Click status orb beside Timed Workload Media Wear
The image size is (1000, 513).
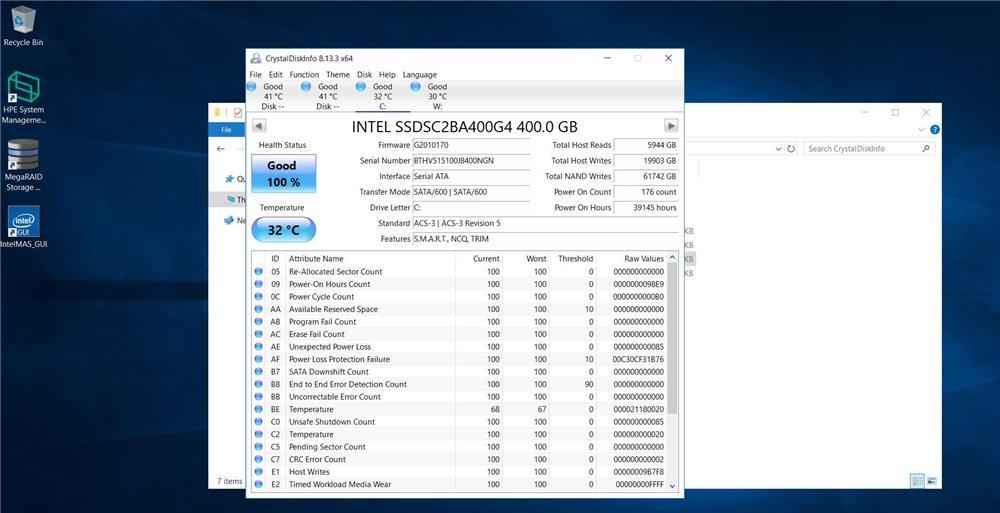pos(258,484)
